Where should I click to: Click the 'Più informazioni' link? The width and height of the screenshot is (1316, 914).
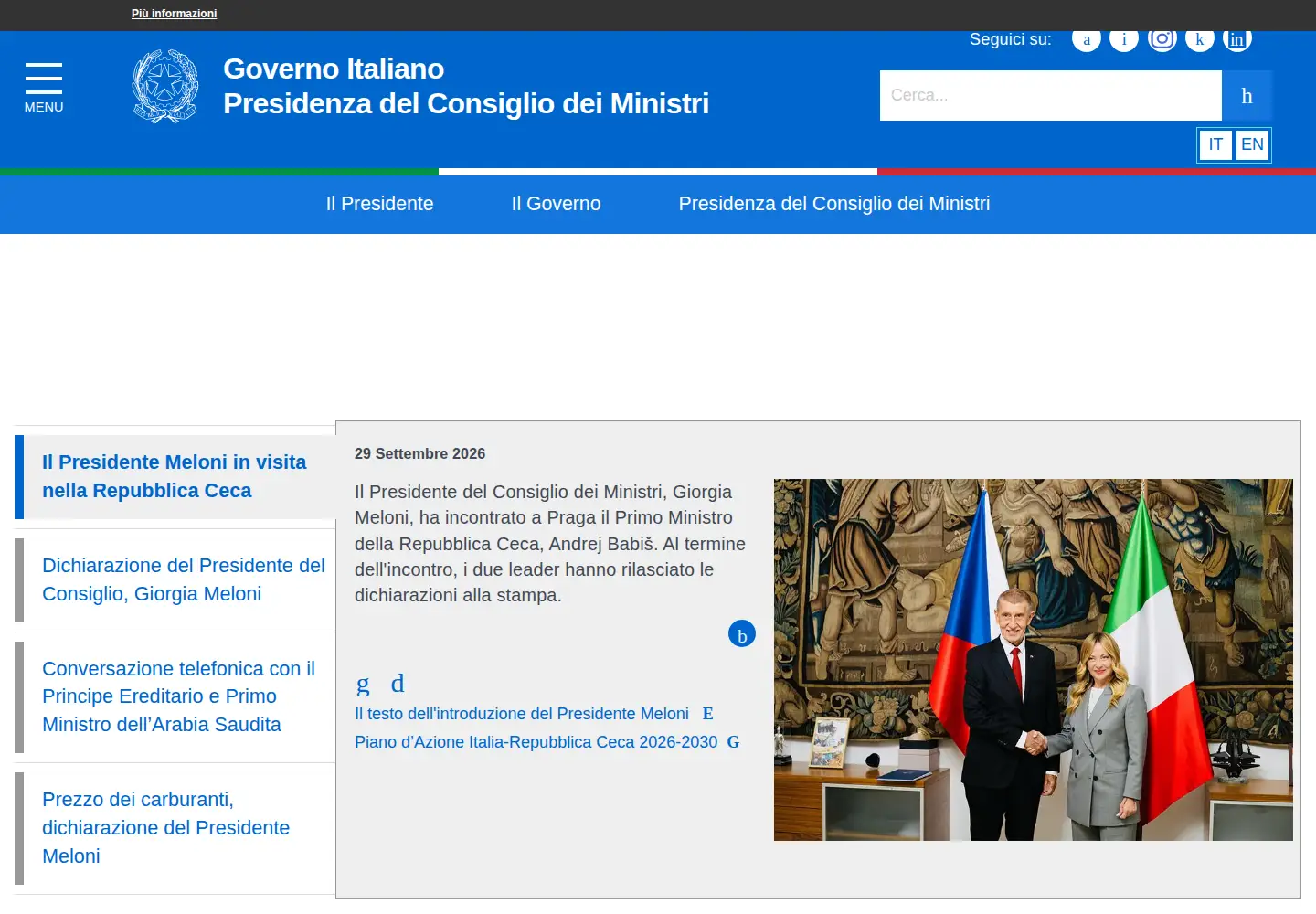click(x=174, y=14)
